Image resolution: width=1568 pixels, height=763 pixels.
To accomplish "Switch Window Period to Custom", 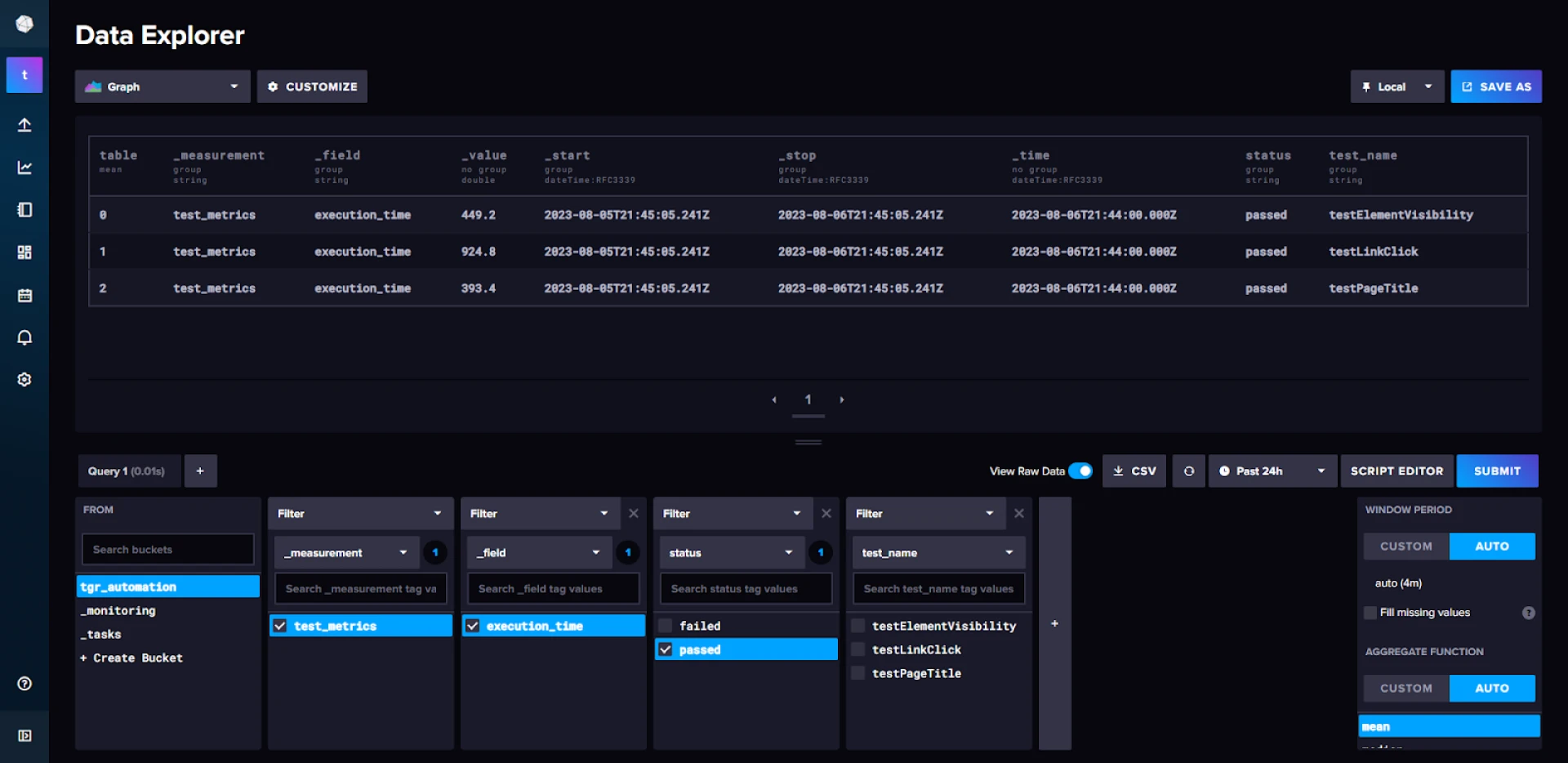I will (x=1406, y=547).
